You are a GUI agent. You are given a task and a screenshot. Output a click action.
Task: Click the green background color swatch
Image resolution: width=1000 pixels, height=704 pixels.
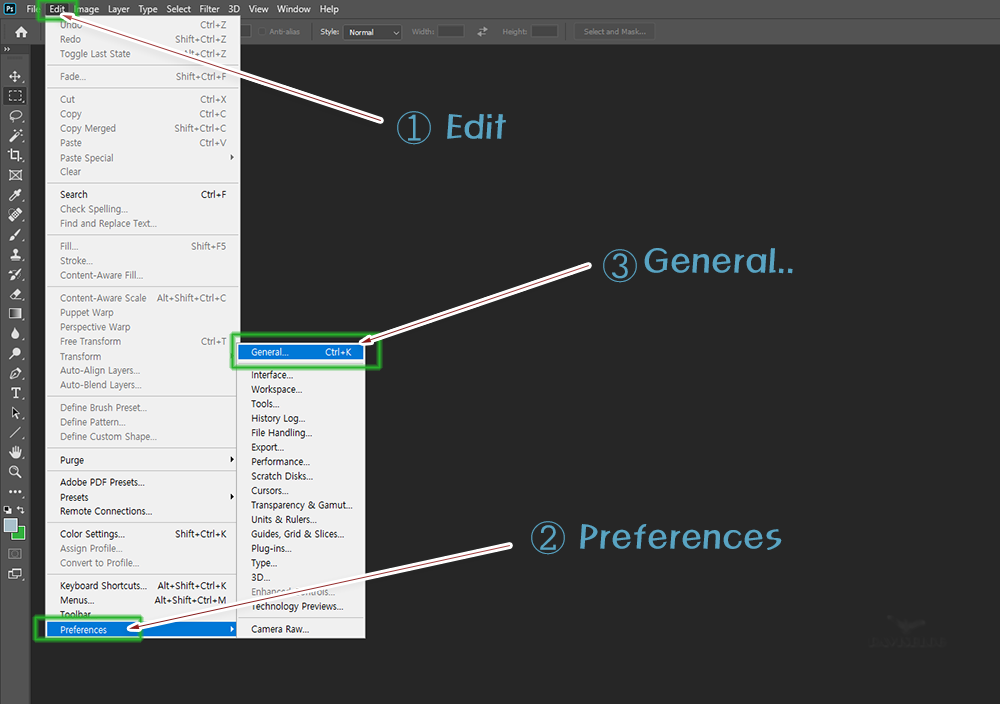pyautogui.click(x=21, y=534)
